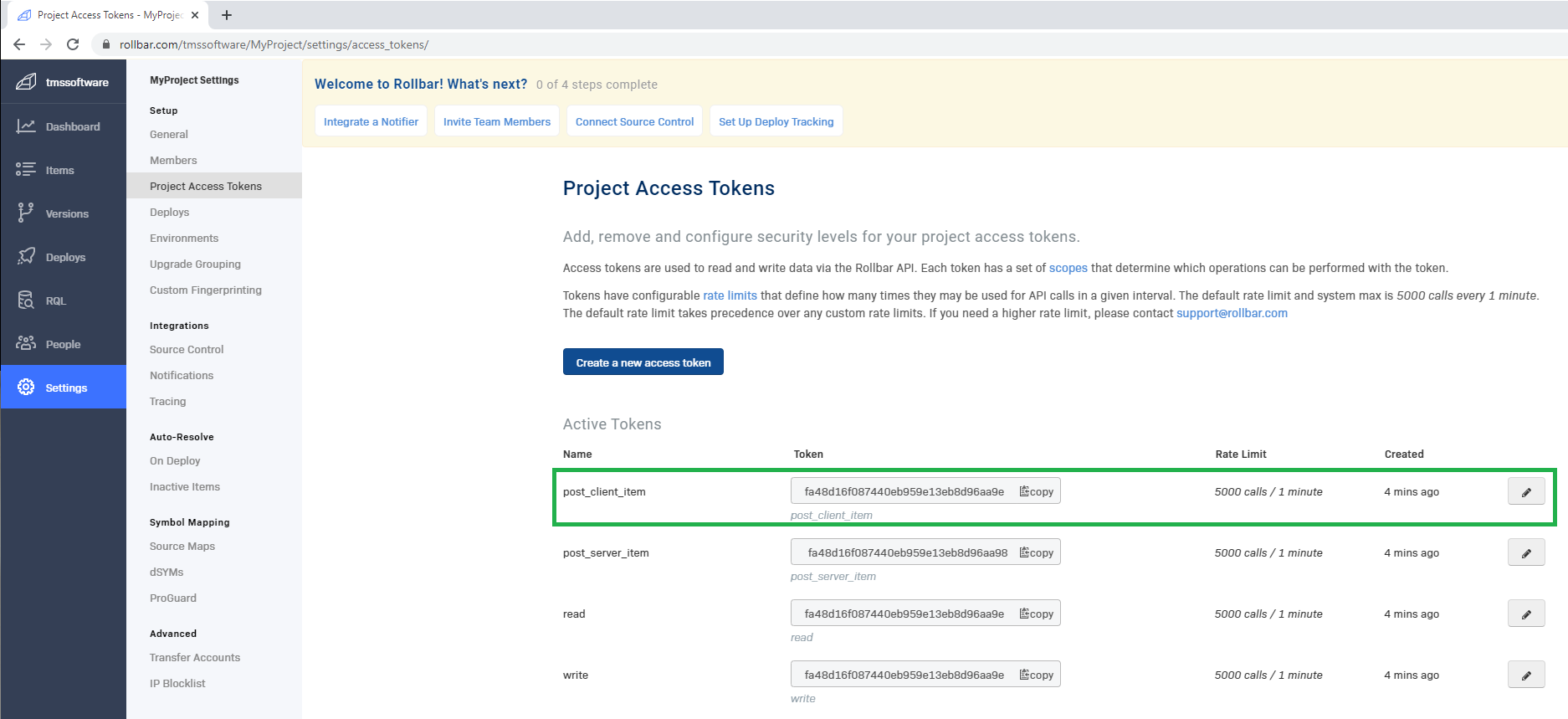The height and width of the screenshot is (719, 1568).
Task: Copy the write access token
Action: tap(1036, 675)
